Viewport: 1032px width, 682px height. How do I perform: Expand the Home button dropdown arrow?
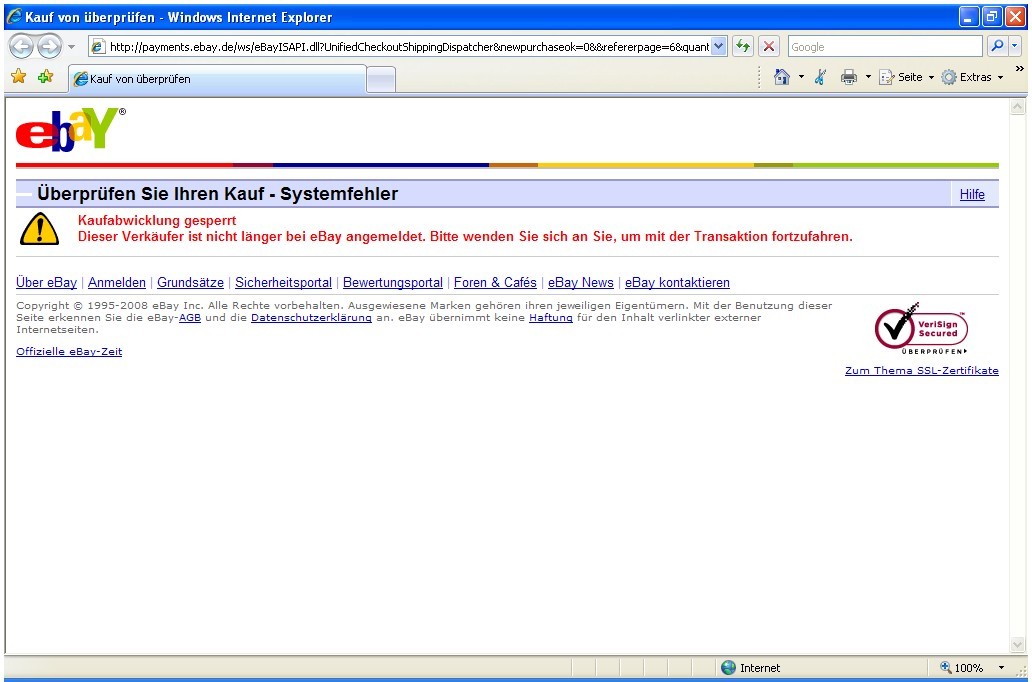801,77
